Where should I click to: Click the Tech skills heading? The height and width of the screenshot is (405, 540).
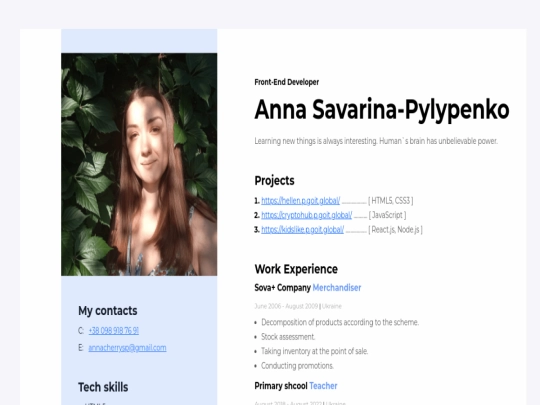[x=103, y=387]
